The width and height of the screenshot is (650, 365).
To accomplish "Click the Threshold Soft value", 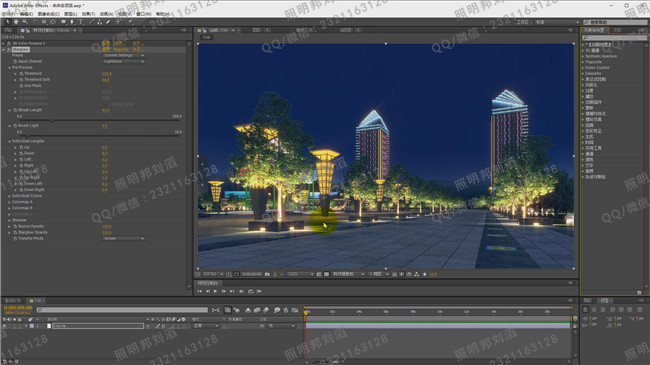I will [x=106, y=80].
